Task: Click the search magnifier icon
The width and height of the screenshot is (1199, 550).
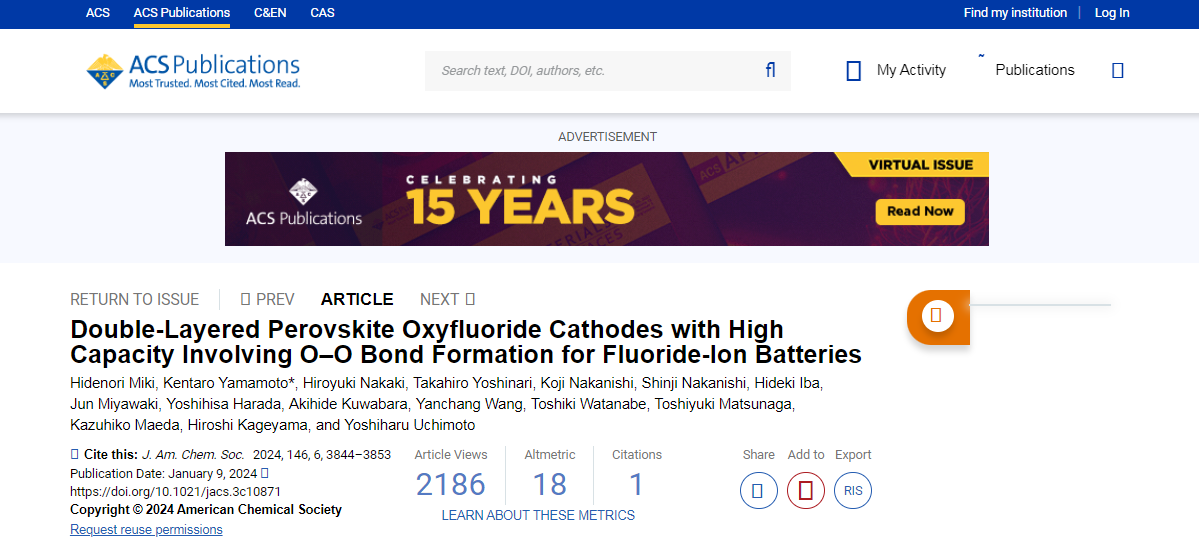Action: tap(770, 70)
